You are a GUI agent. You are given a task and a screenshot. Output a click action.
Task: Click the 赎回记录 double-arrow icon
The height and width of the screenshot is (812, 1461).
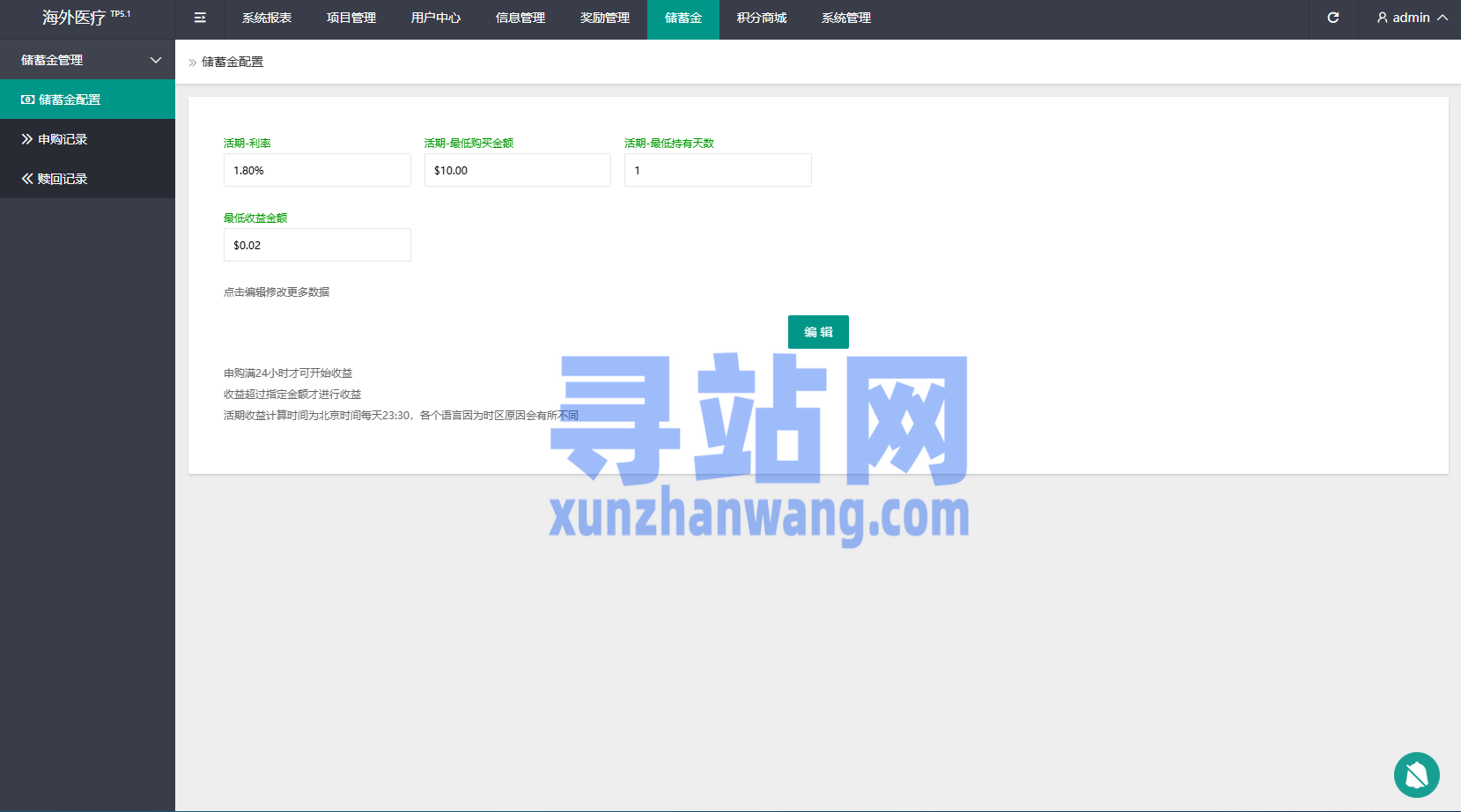pos(27,179)
